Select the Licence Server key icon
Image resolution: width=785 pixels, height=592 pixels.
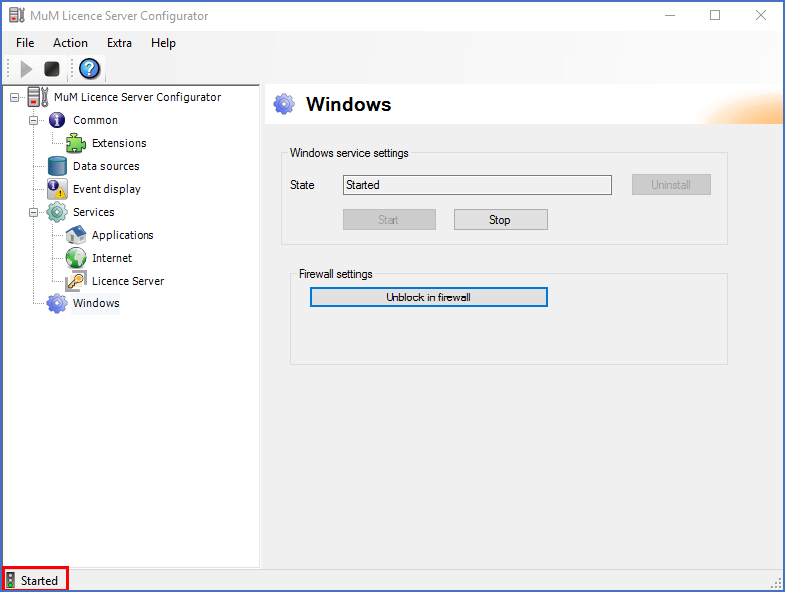[76, 281]
